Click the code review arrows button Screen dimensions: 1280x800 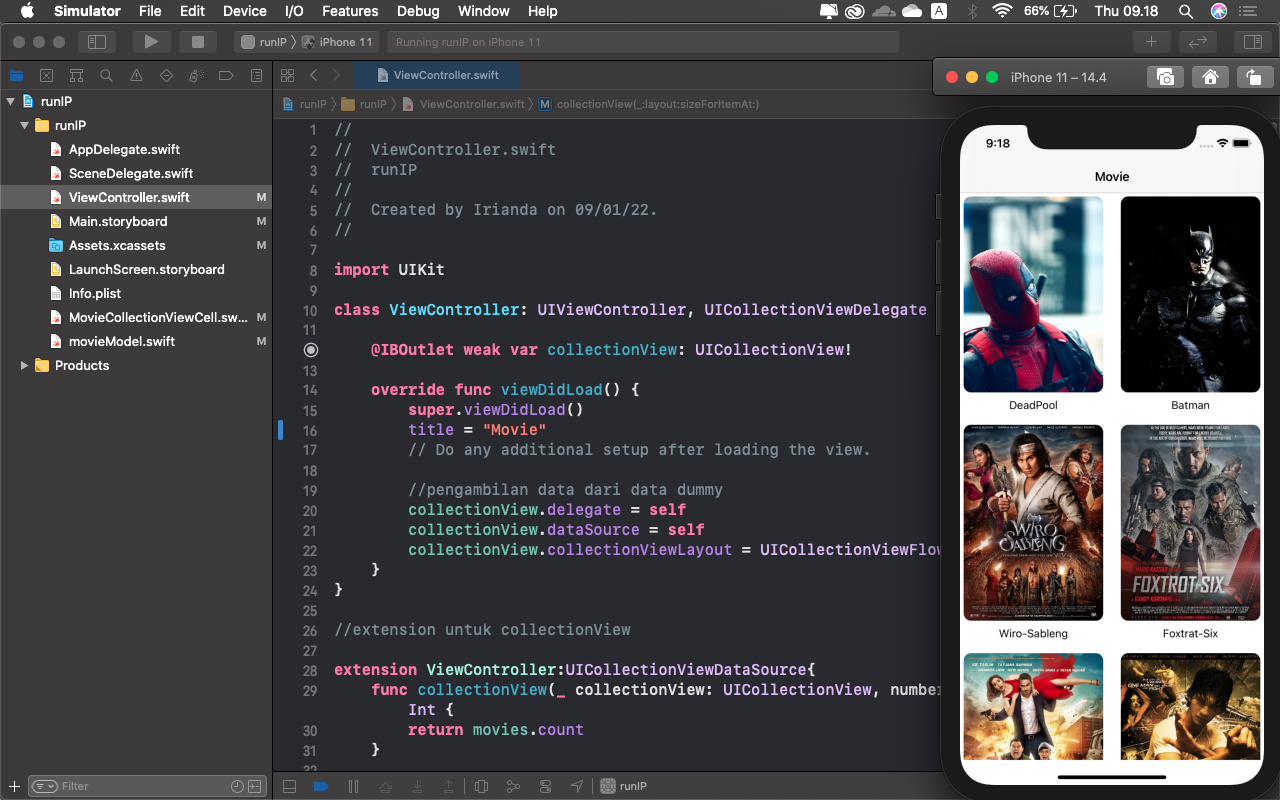pos(1198,42)
